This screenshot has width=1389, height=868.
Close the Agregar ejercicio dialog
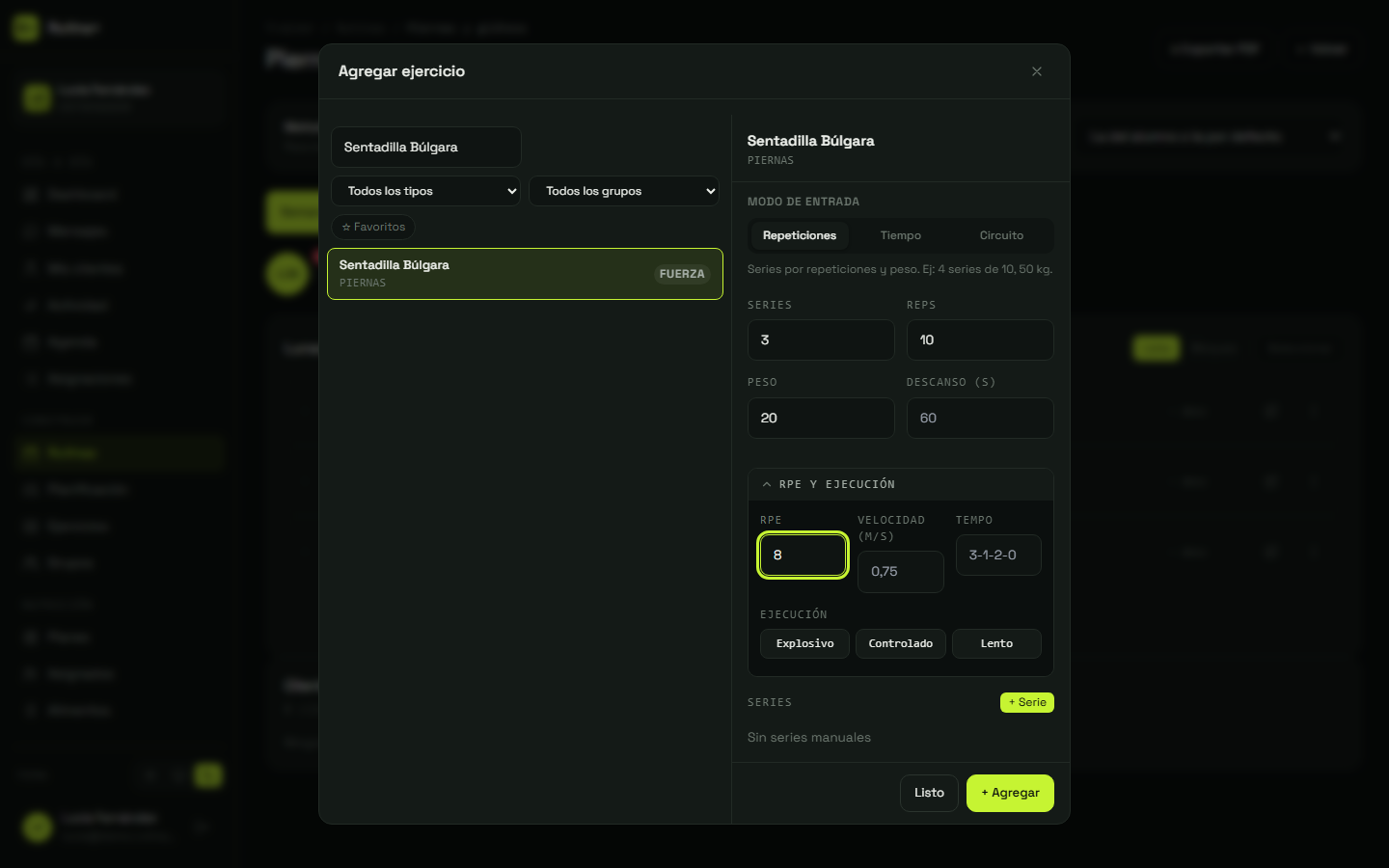pos(1037,71)
